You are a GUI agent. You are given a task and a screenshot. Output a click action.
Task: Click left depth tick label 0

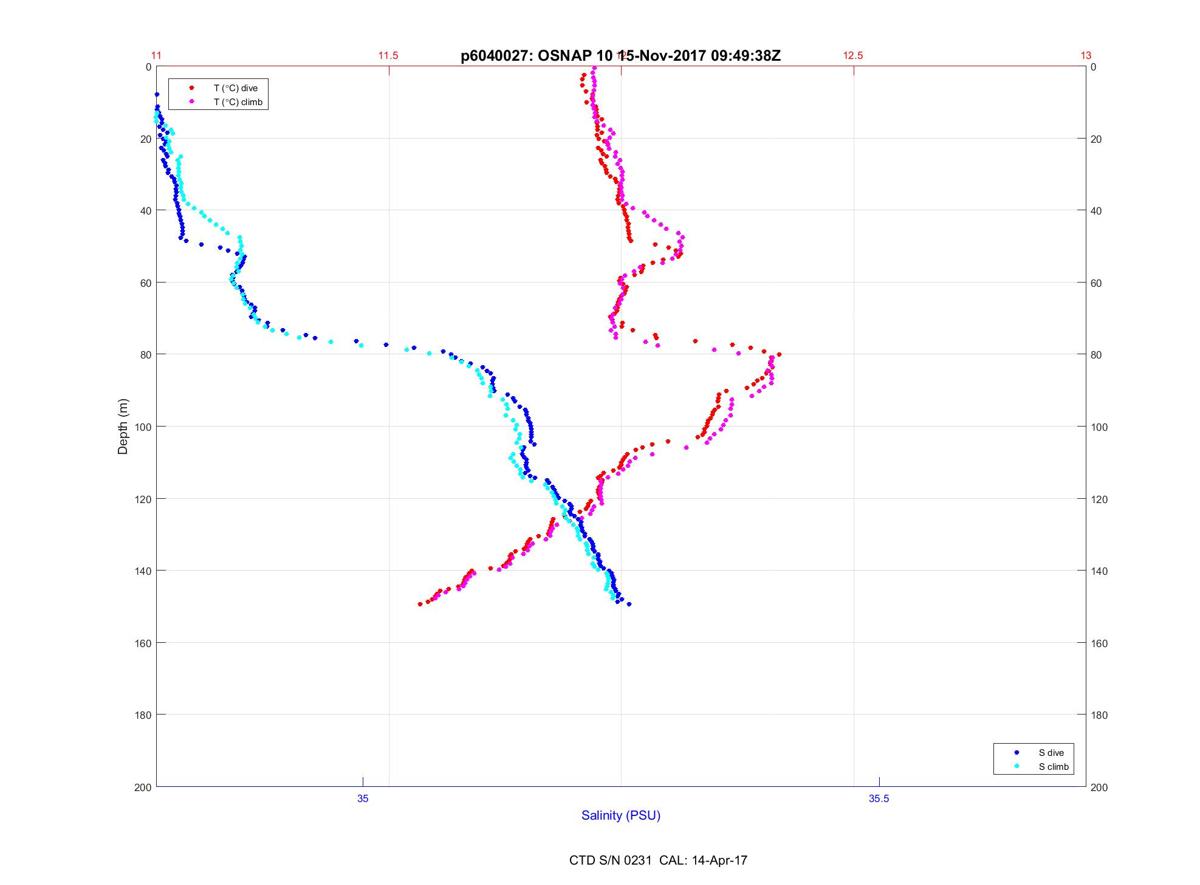(x=148, y=67)
